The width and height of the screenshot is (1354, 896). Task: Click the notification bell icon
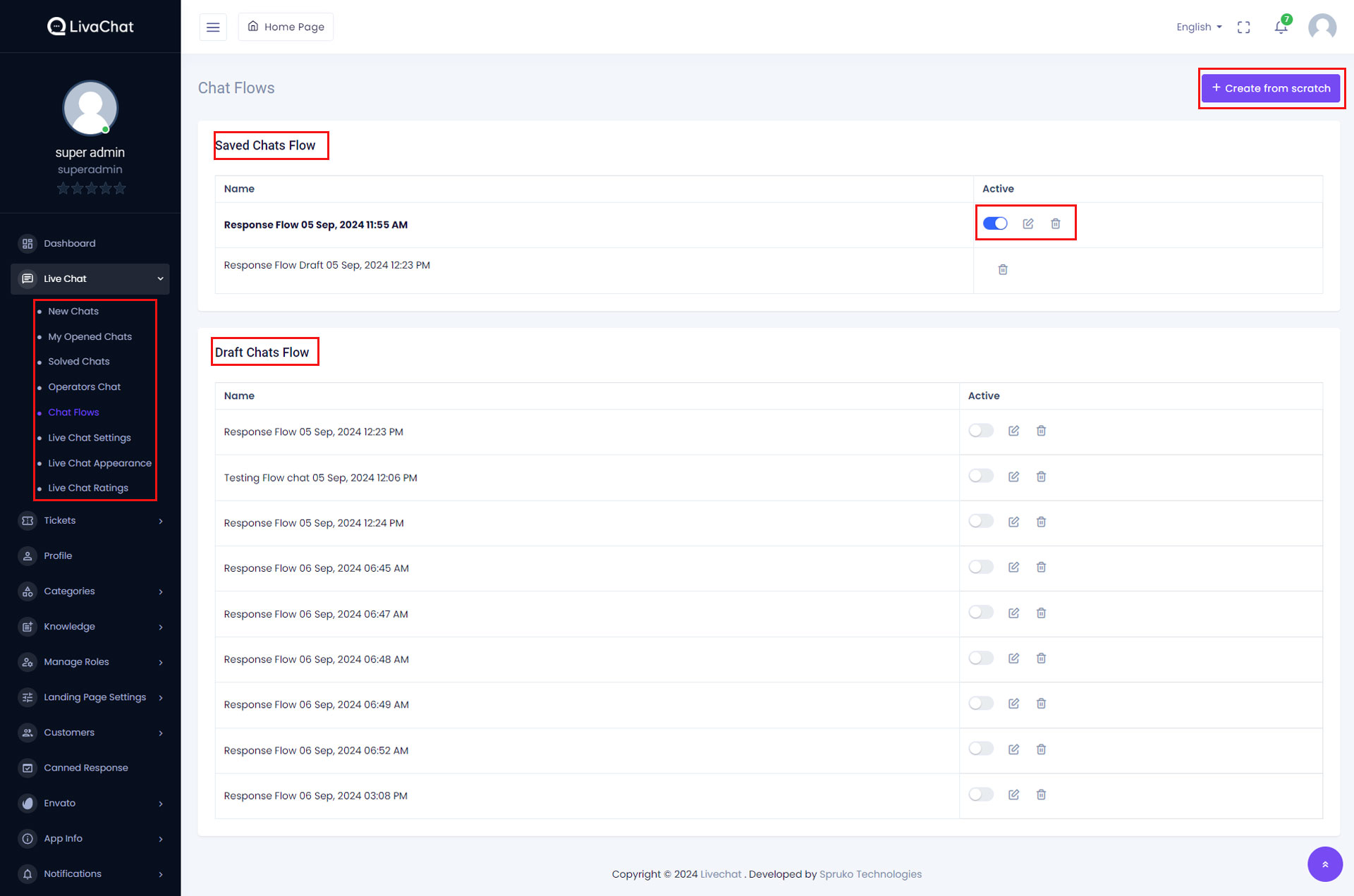coord(1281,27)
